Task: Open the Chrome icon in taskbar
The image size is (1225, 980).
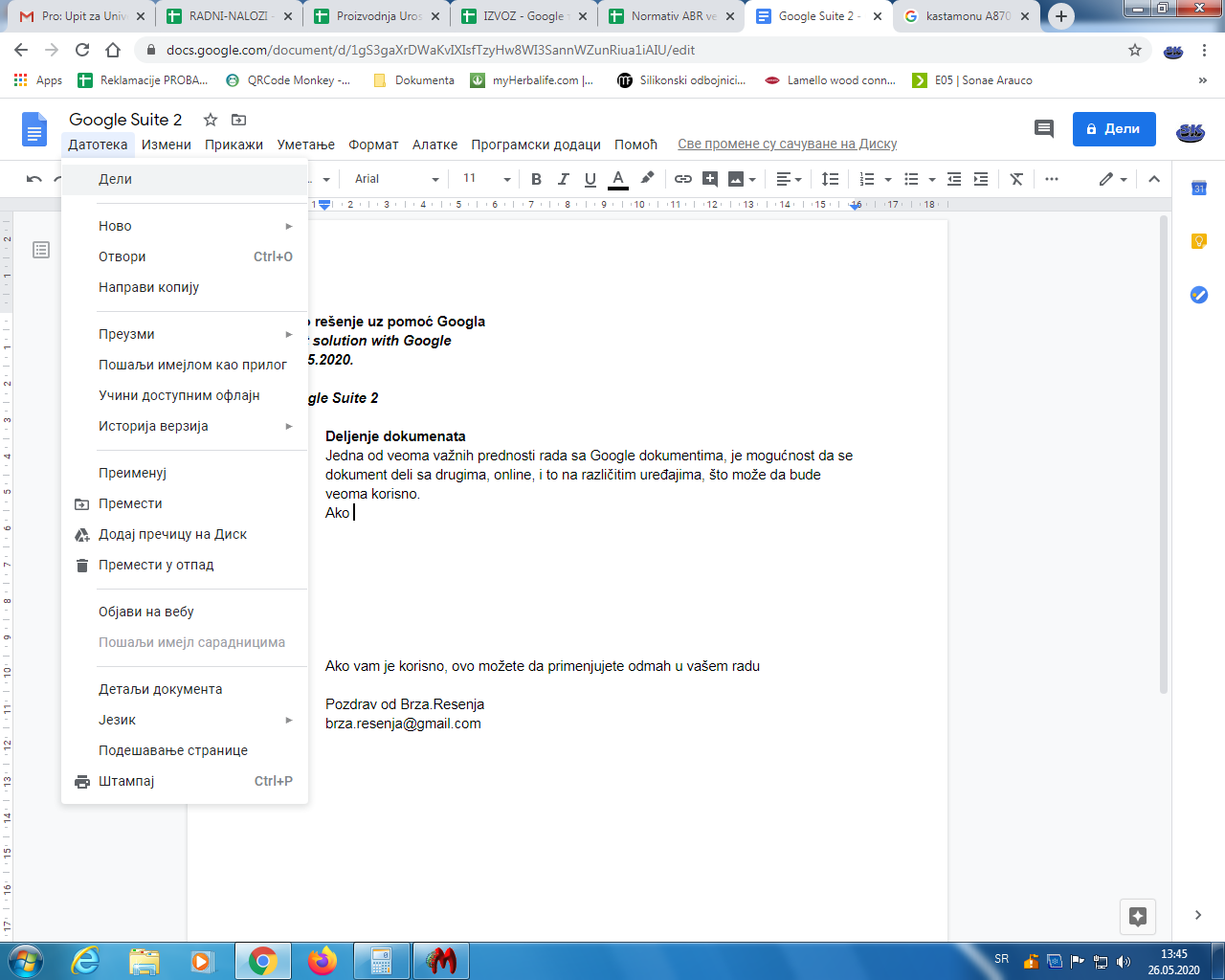Action: coord(263,960)
